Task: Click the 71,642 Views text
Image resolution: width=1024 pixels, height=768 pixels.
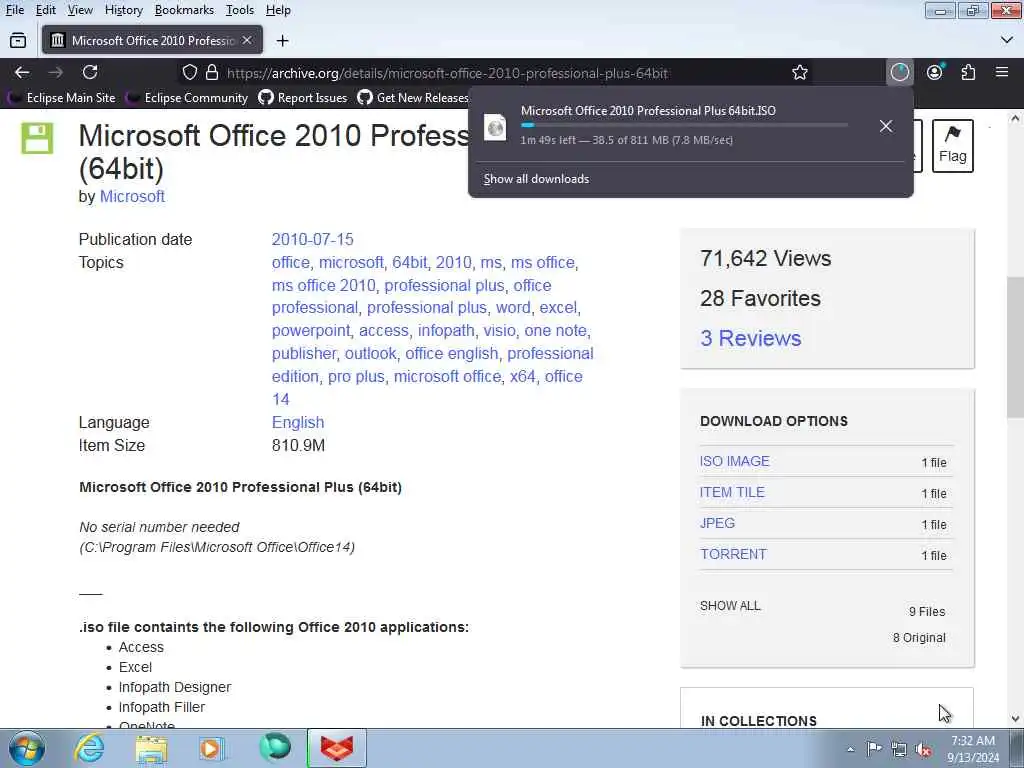Action: [765, 259]
